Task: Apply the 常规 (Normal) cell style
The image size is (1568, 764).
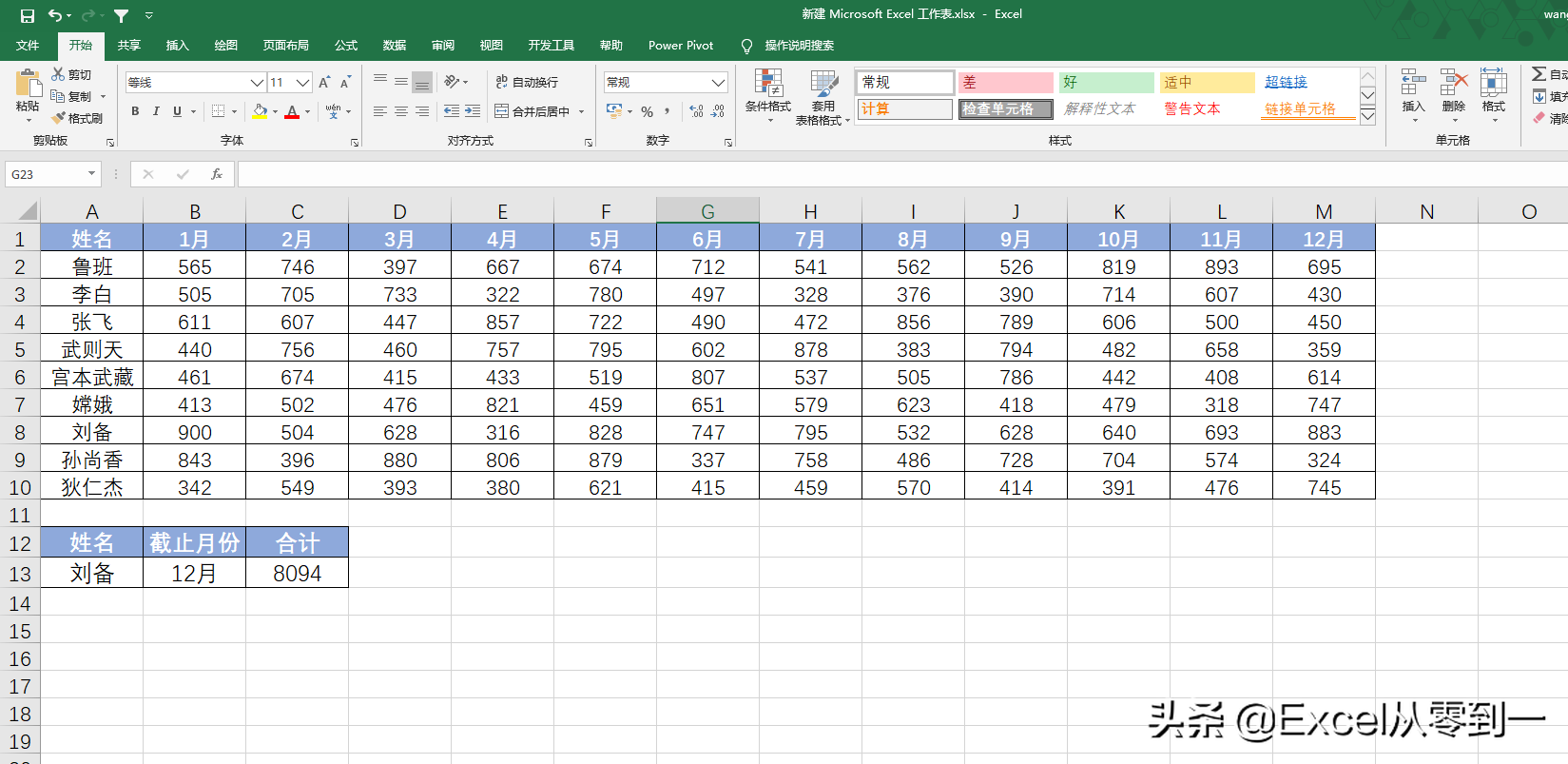Action: 905,83
